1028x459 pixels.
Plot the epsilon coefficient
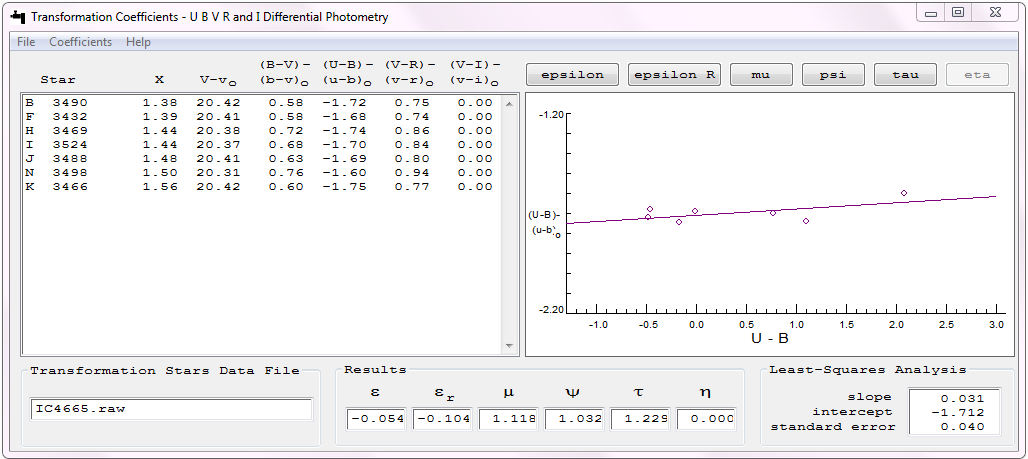pos(572,75)
